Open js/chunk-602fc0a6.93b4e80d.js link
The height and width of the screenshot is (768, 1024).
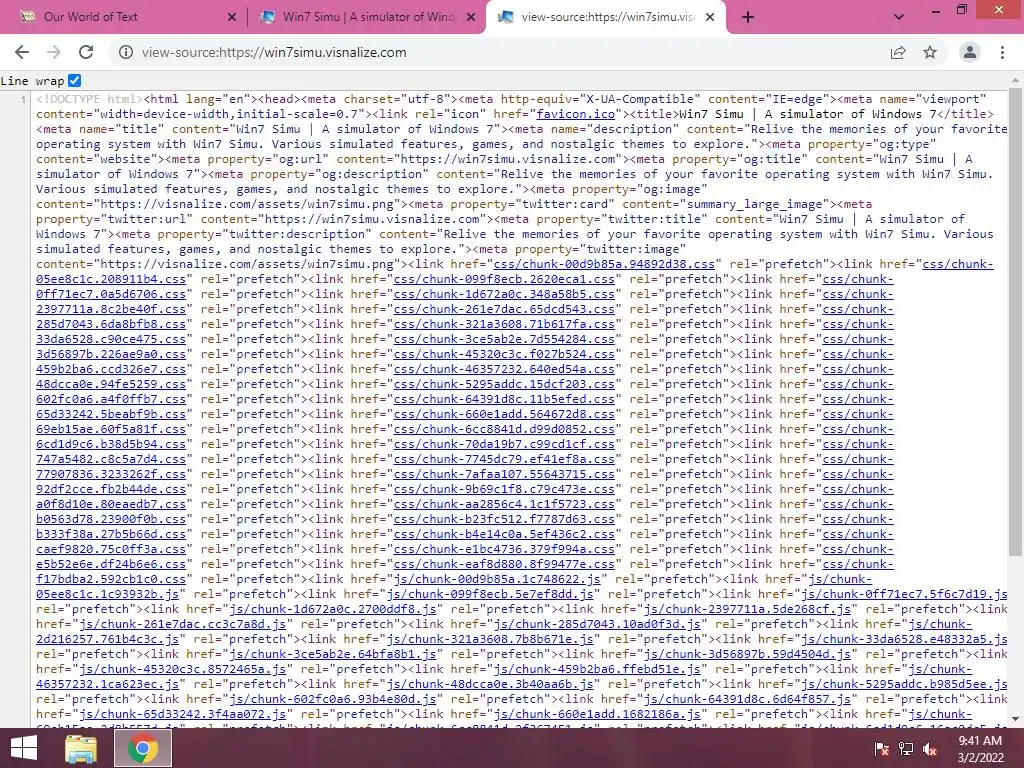pyautogui.click(x=333, y=699)
